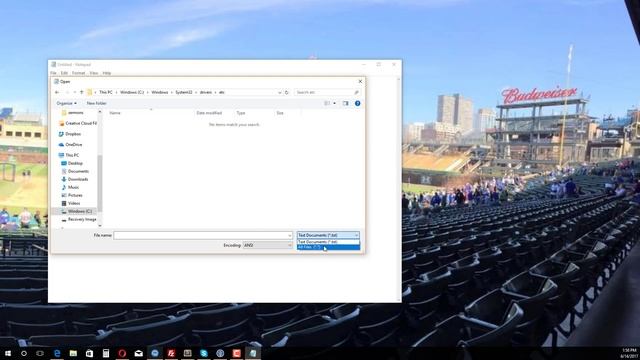640x360 pixels.
Task: Open File Explorer from the taskbar
Action: pyautogui.click(x=73, y=353)
